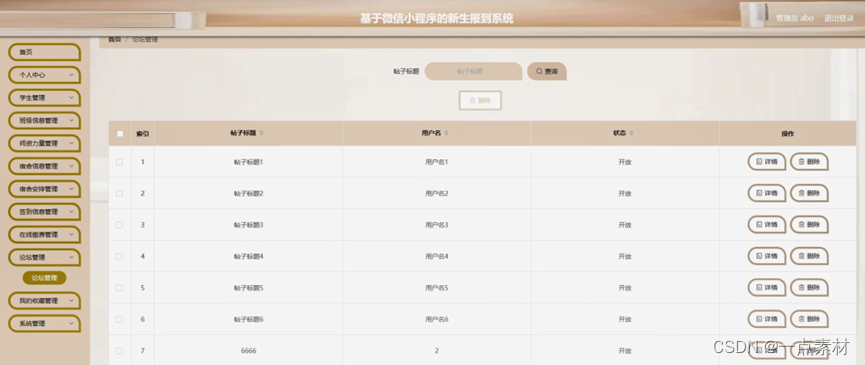The image size is (865, 365).
Task: Open 详情 for row 帖子标题1
Action: 767,162
